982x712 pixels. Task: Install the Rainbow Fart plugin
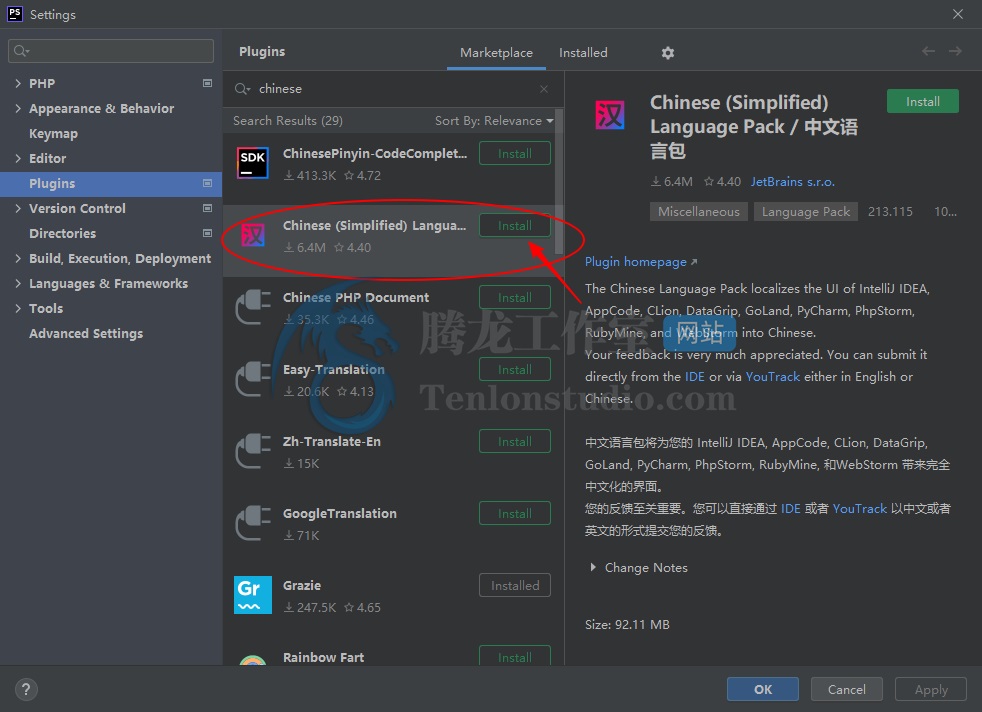pyautogui.click(x=515, y=656)
